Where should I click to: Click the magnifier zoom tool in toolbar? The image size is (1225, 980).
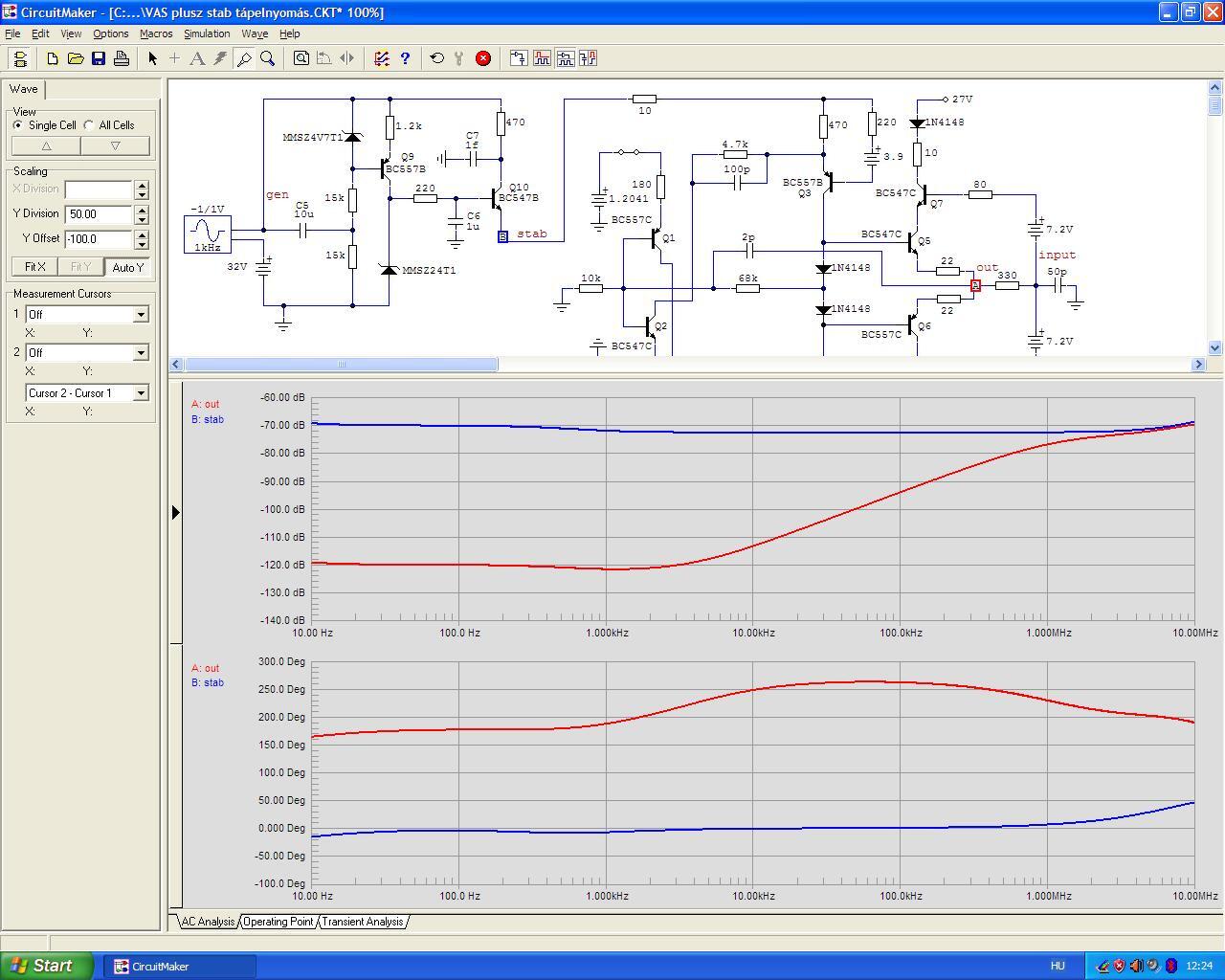(x=268, y=58)
